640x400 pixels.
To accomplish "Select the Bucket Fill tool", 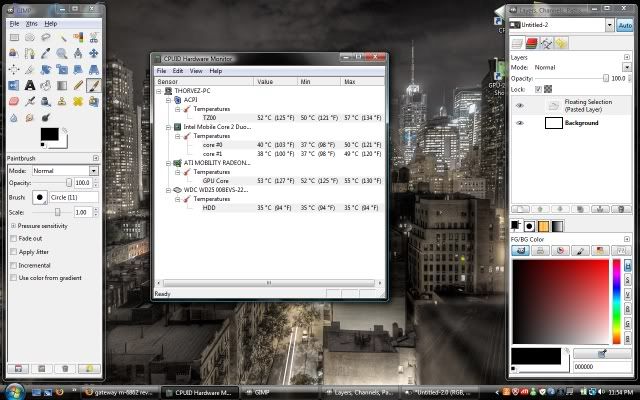I will [46, 85].
